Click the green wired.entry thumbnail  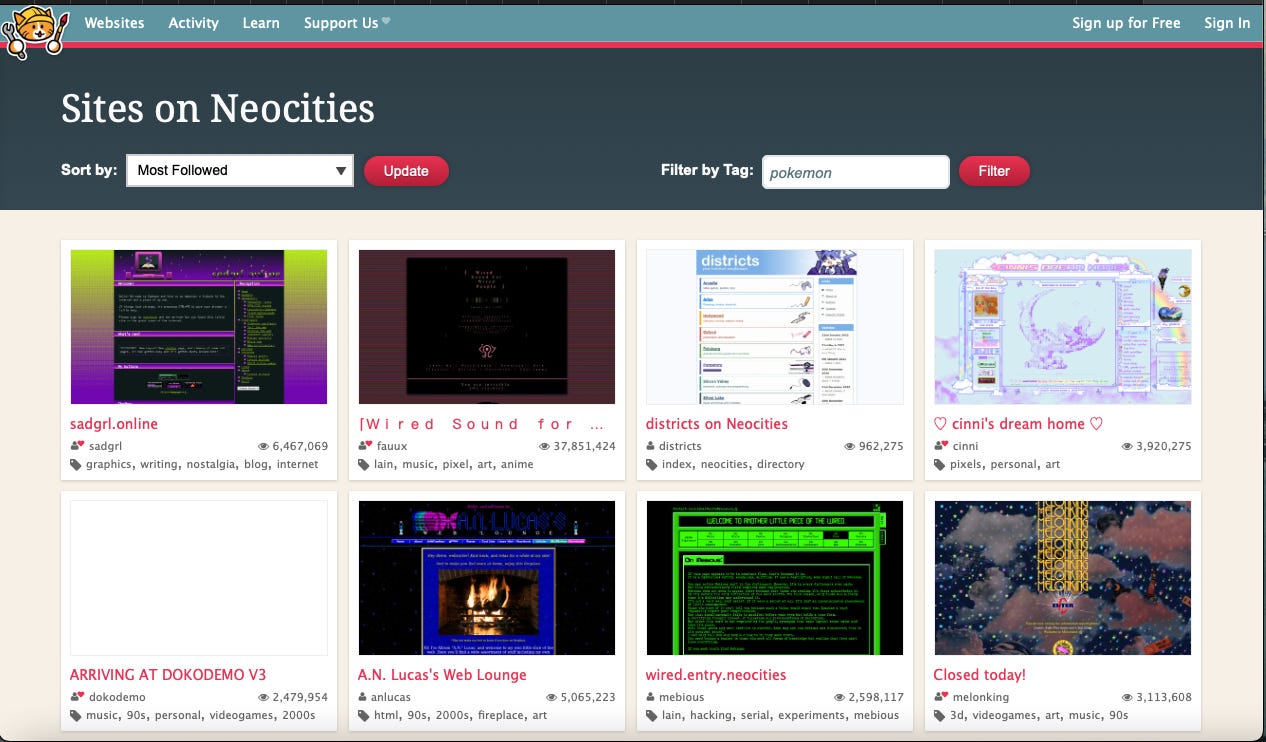pyautogui.click(x=775, y=578)
